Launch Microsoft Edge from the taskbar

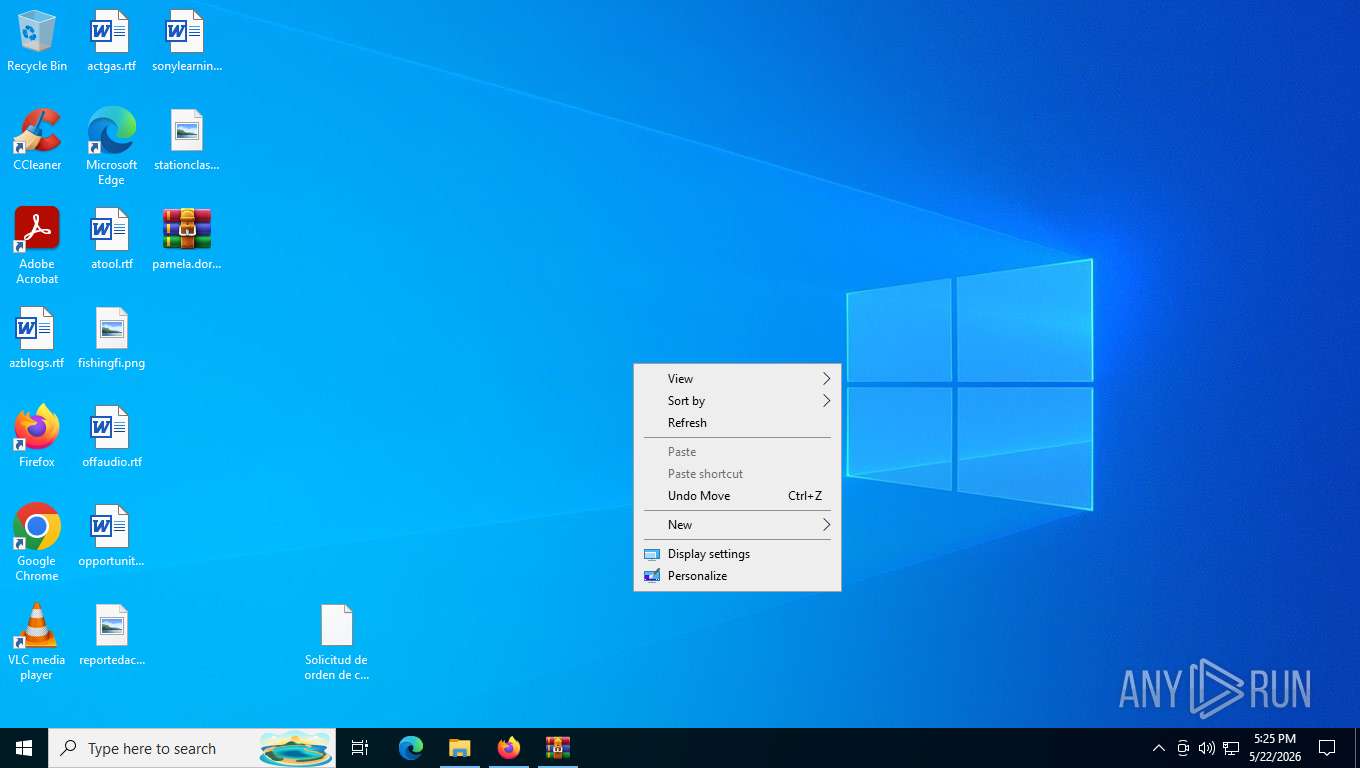[411, 748]
